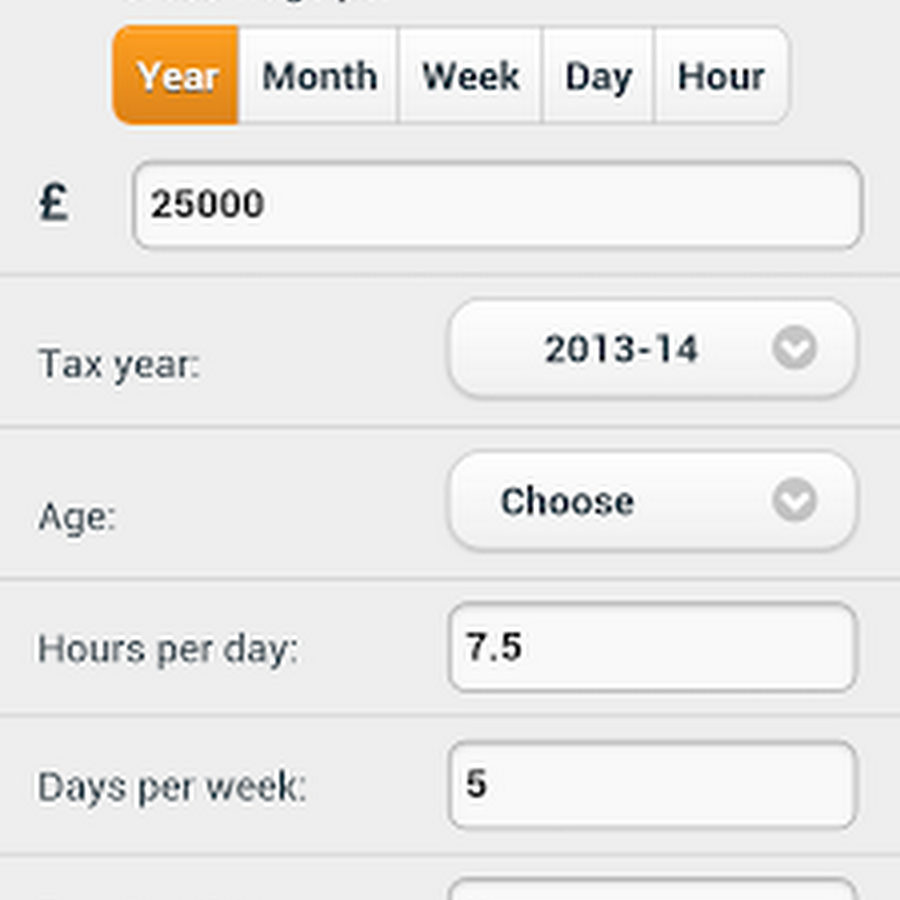
Task: Click the 'Age:' label
Action: click(x=77, y=517)
